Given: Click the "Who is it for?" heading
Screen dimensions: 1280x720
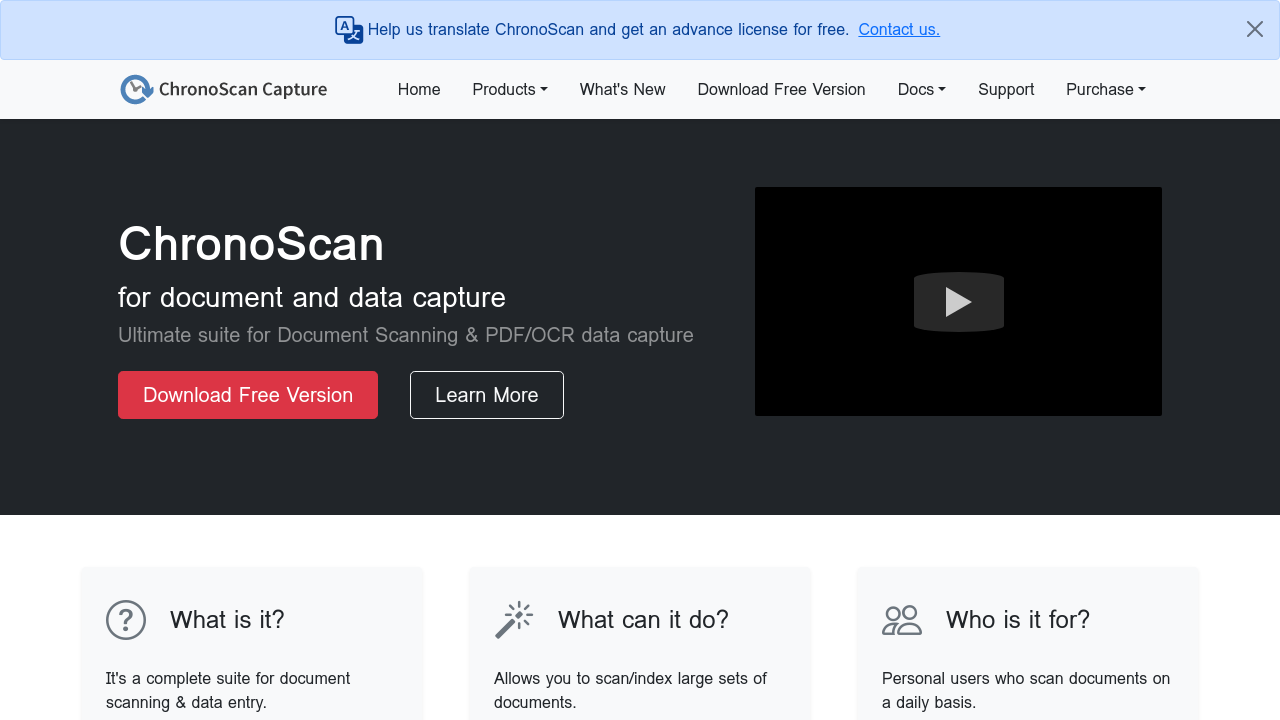Looking at the screenshot, I should (1017, 620).
